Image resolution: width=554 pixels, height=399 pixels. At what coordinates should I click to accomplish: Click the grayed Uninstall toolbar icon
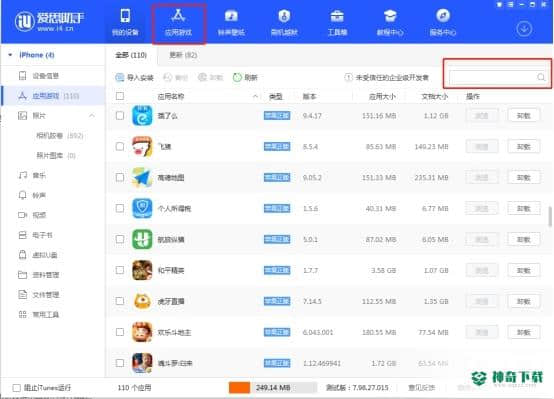tap(202, 77)
